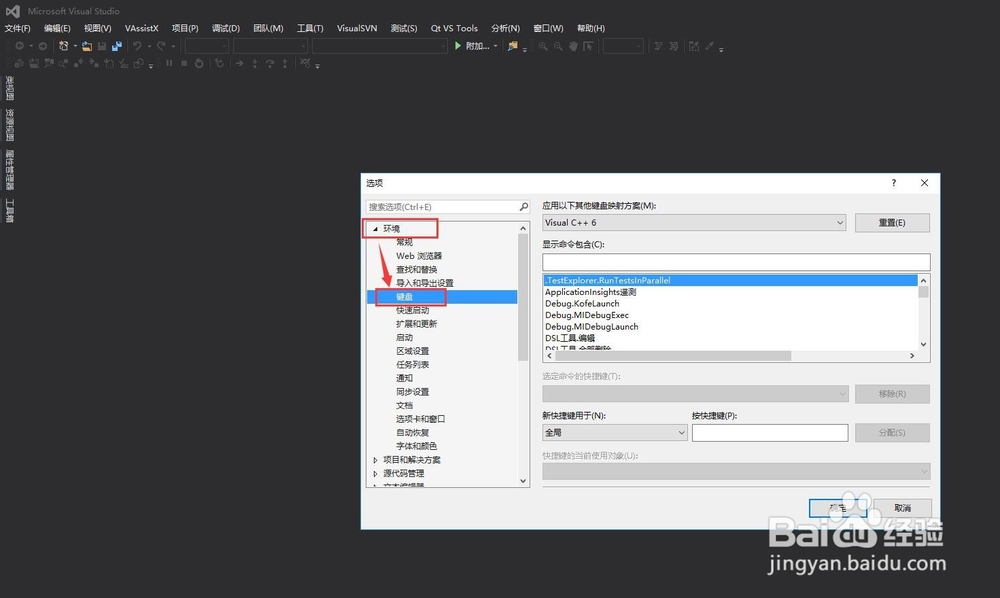This screenshot has height=598, width=1000.
Task: Open the 调试(D) menu
Action: click(226, 28)
